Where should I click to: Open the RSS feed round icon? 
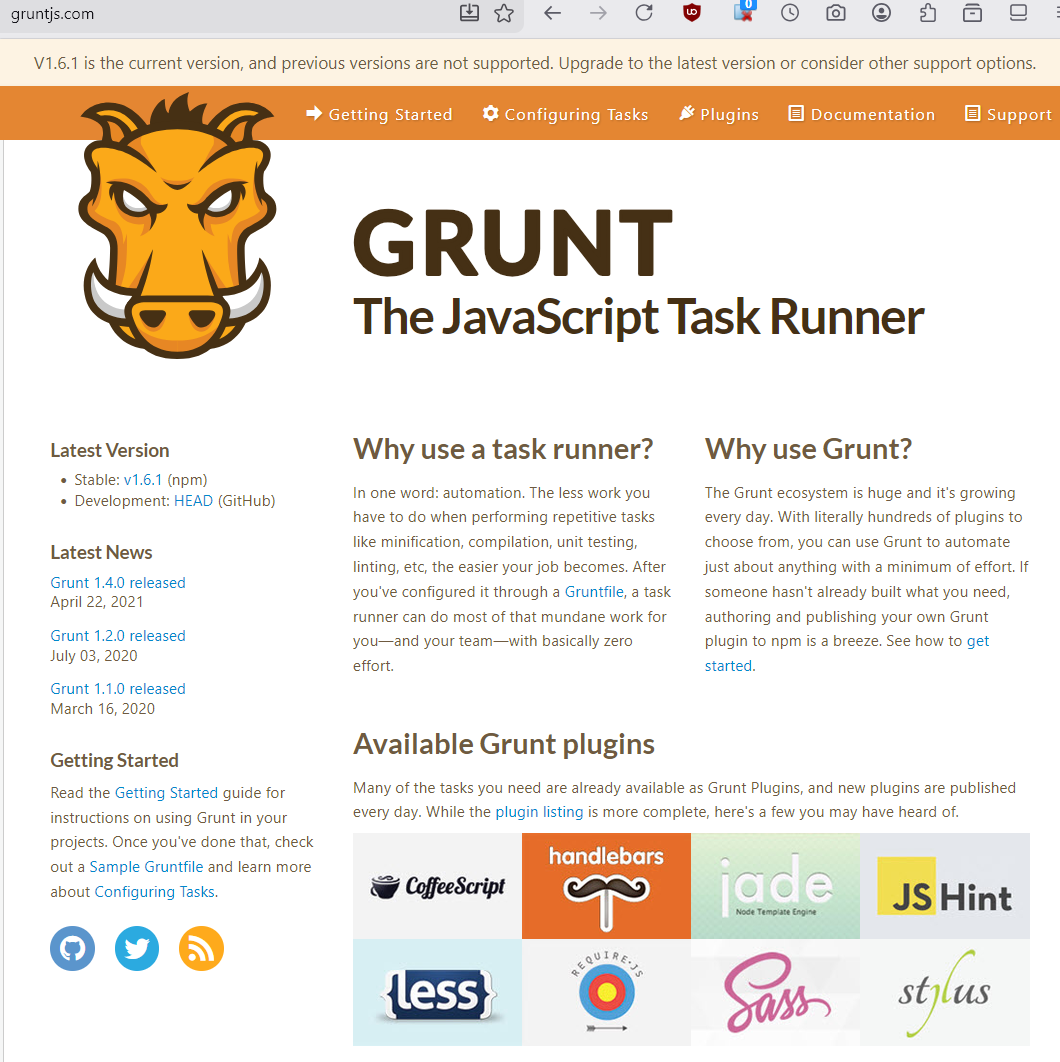coord(201,948)
